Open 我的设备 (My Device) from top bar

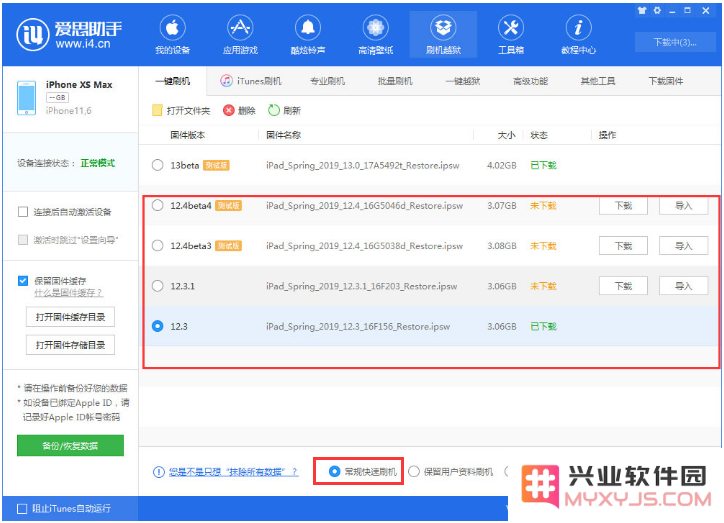click(x=172, y=35)
